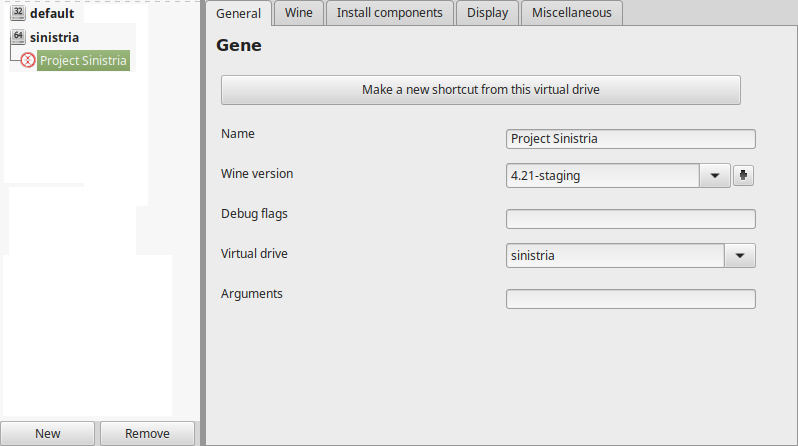Click into the Arguments text field
The image size is (798, 446).
[x=631, y=299]
